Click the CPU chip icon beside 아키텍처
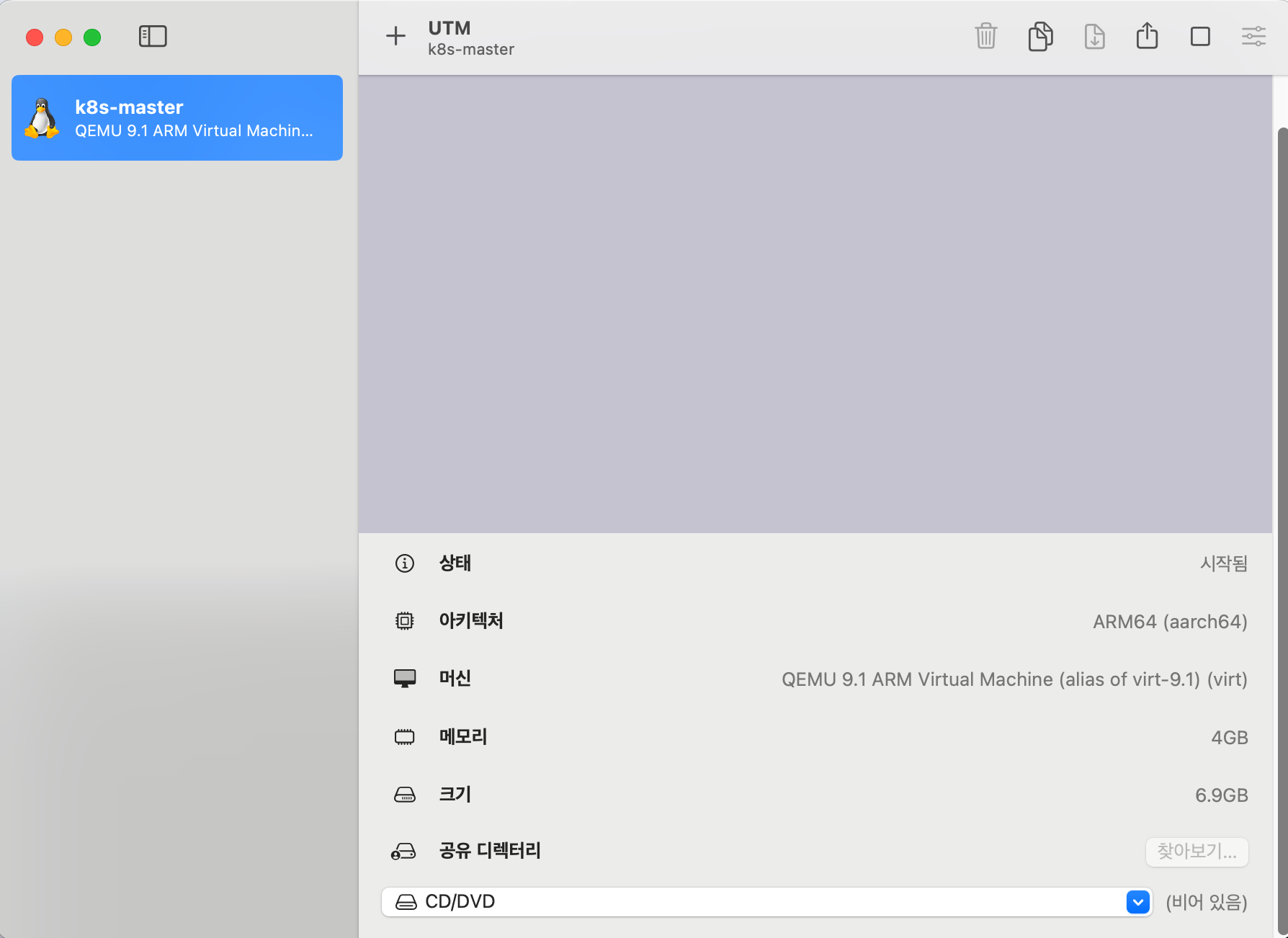Screen dimensions: 1288x938 (405, 621)
